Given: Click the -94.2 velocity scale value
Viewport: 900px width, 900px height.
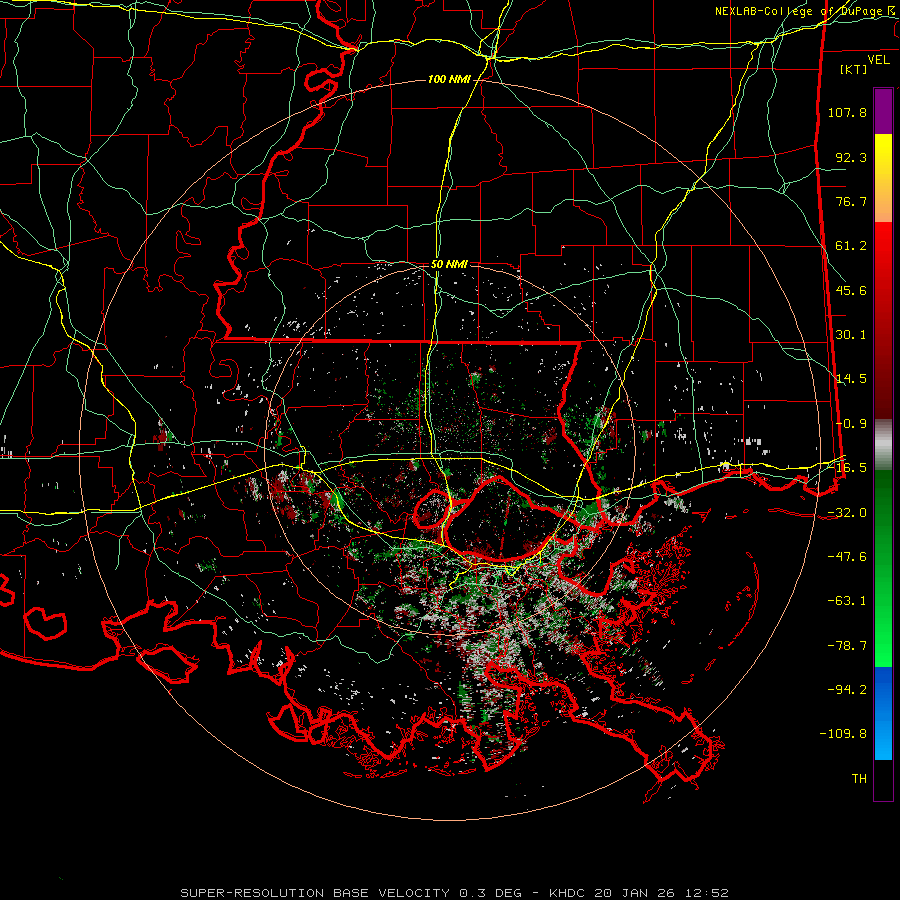Looking at the screenshot, I should pyautogui.click(x=847, y=689).
